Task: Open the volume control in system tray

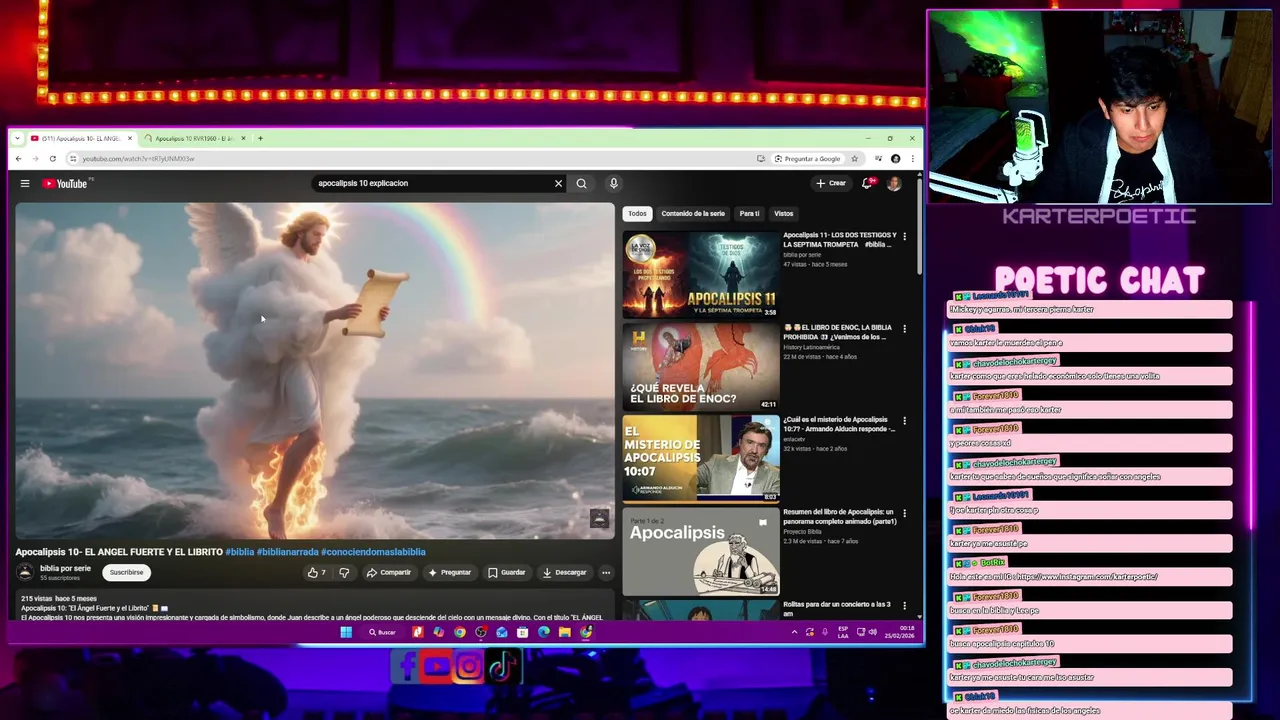Action: point(873,632)
